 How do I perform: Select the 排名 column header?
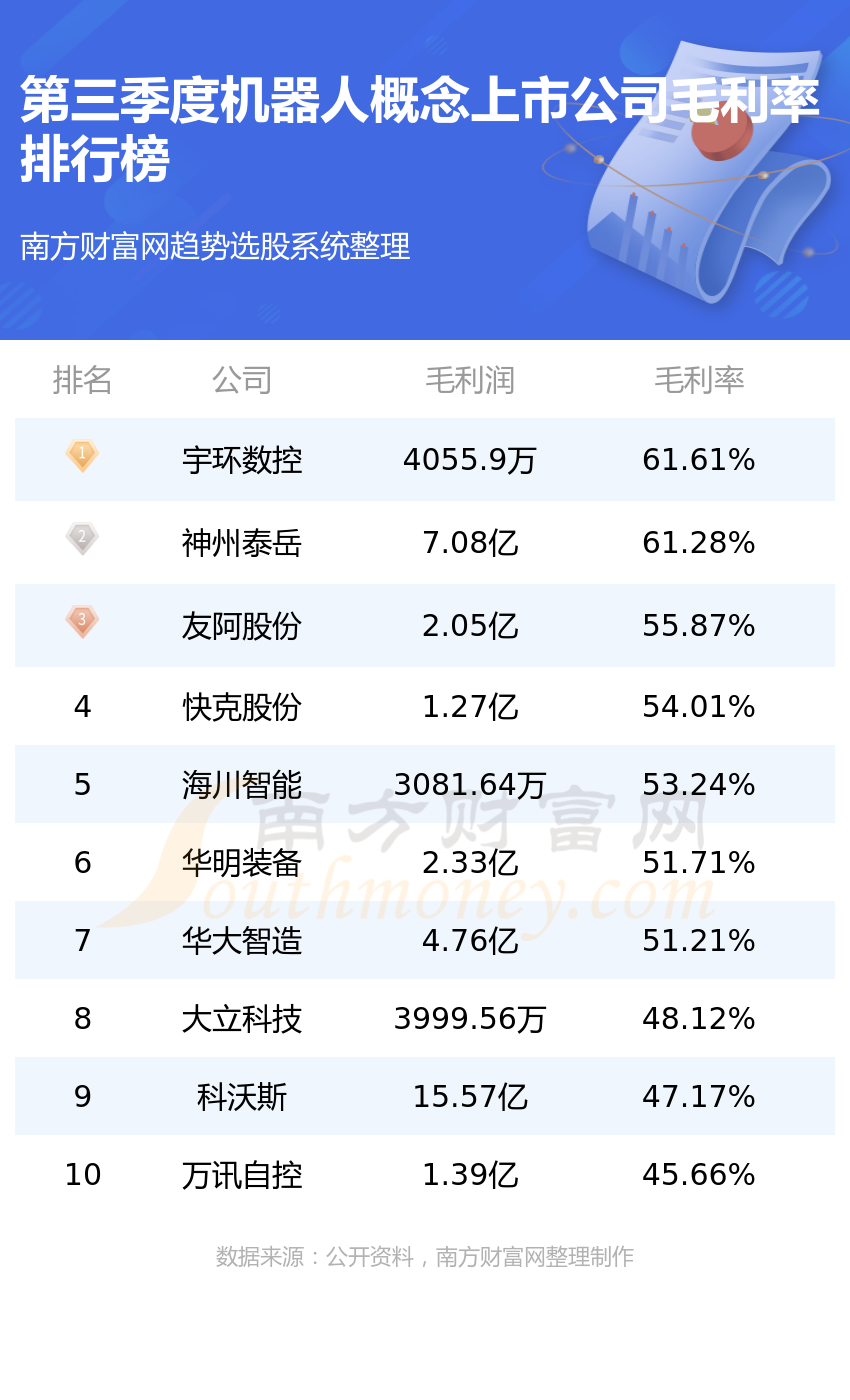tap(82, 380)
